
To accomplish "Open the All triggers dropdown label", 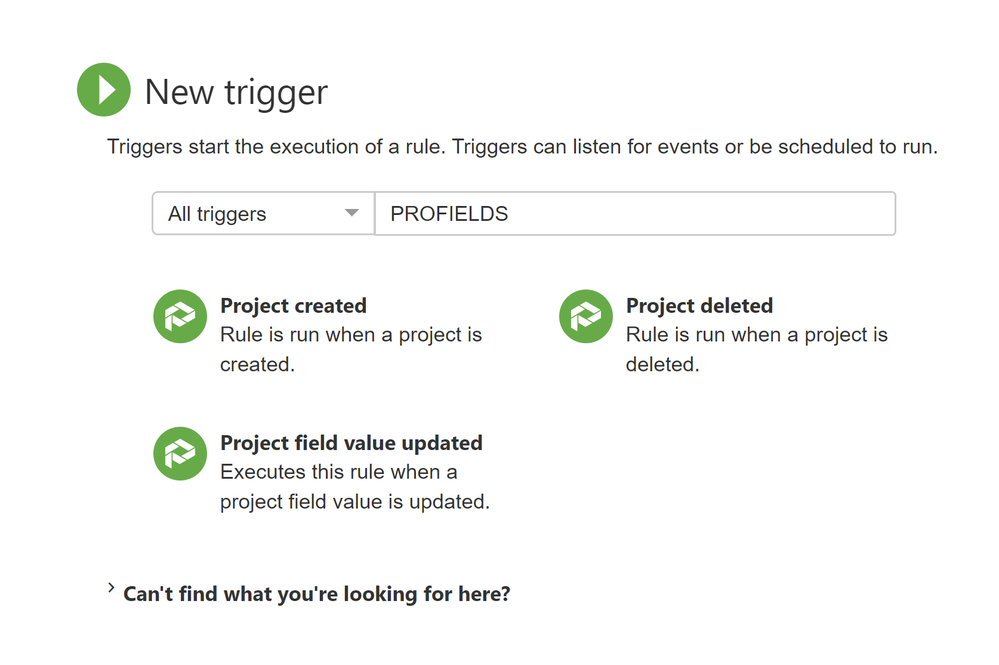I will tap(217, 214).
